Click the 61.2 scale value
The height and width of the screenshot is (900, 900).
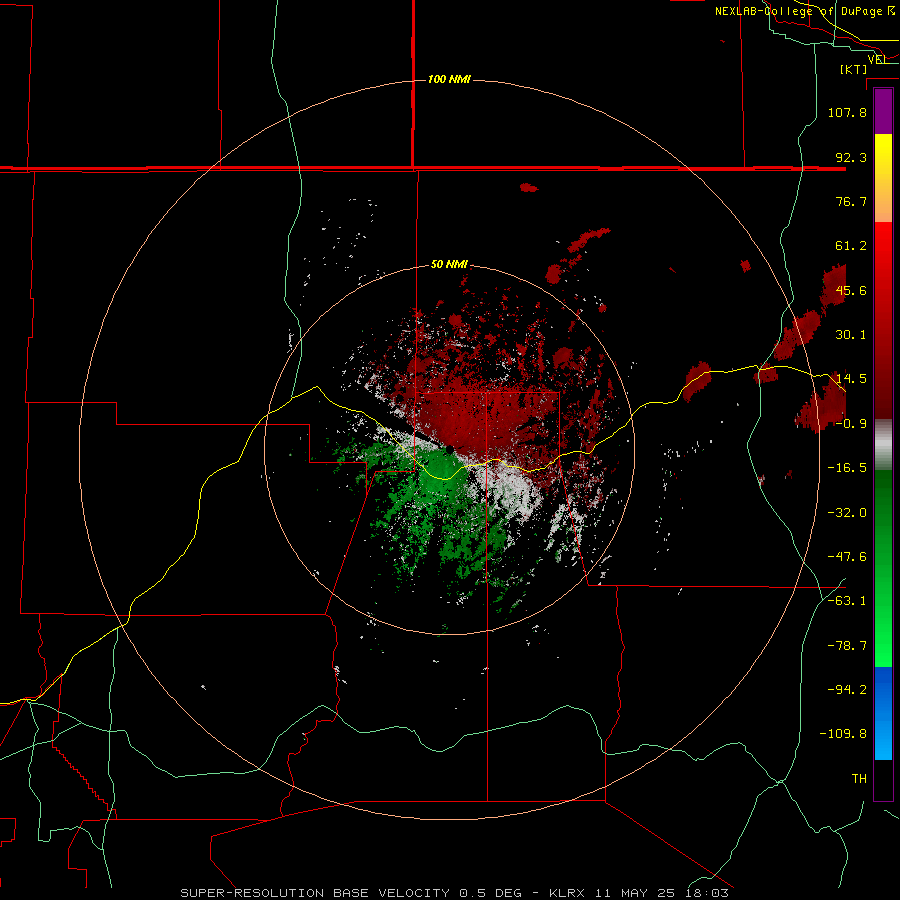(x=851, y=246)
